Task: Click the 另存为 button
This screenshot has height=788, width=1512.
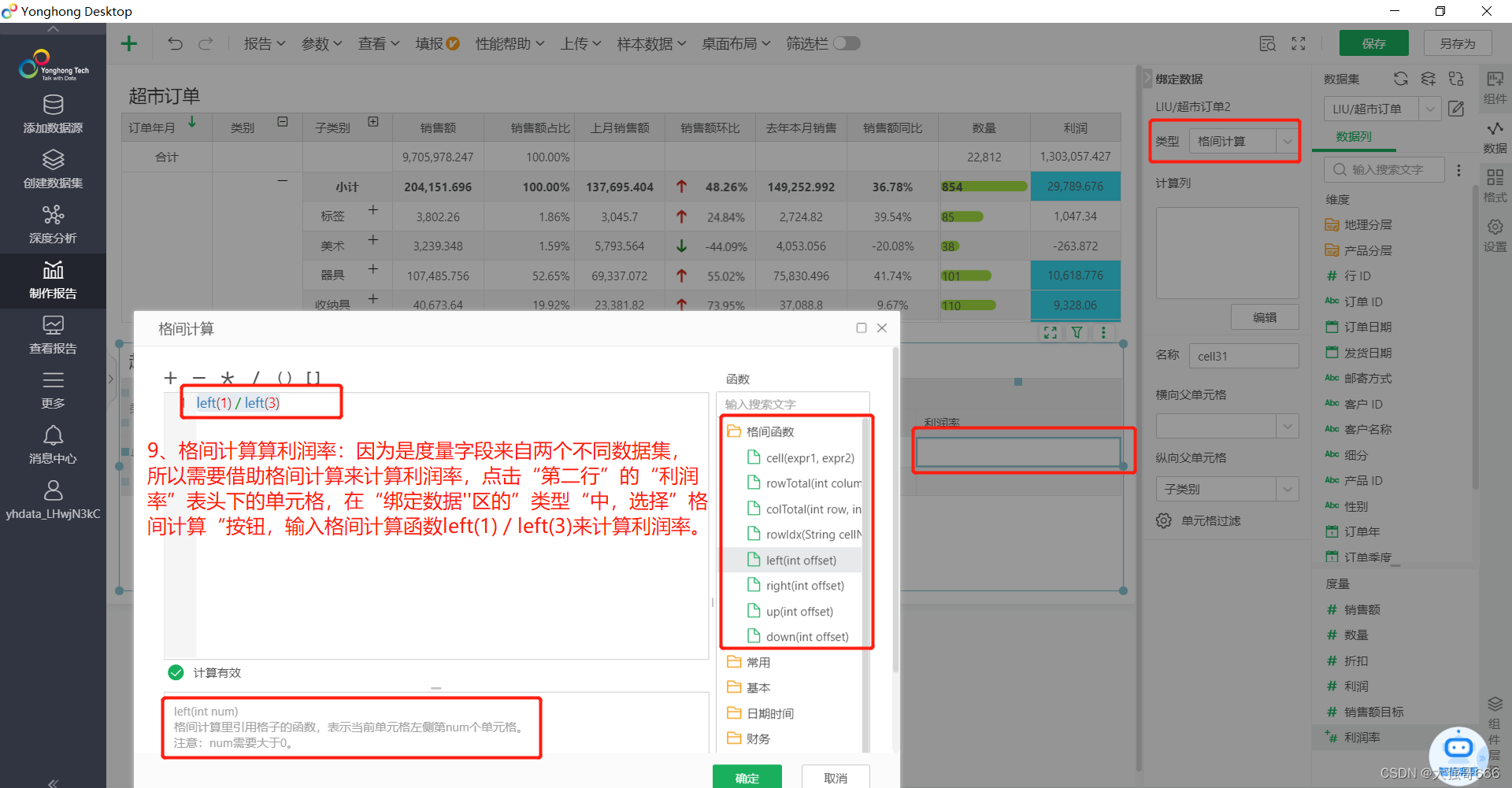Action: click(x=1458, y=43)
